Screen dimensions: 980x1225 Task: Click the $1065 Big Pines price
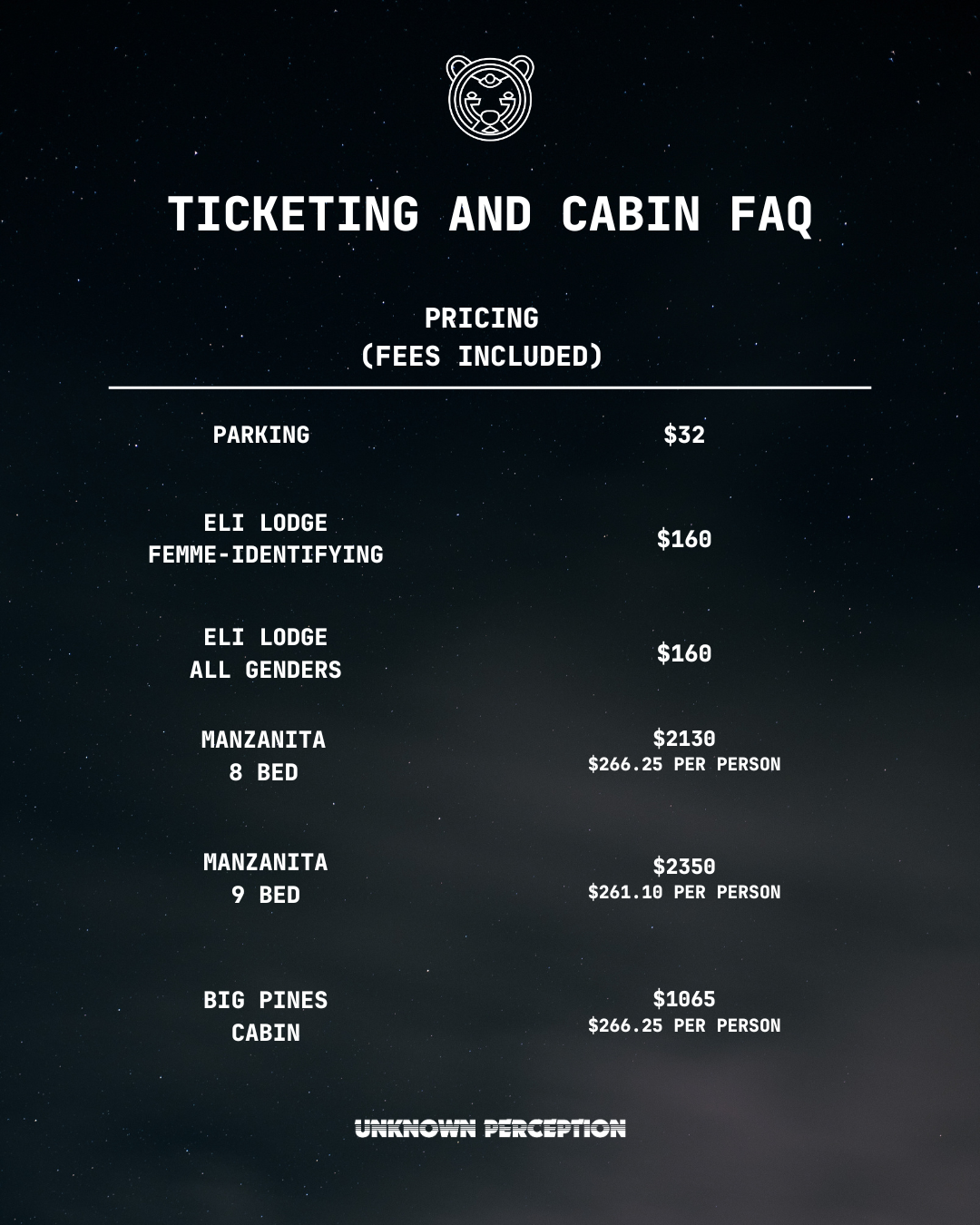click(684, 999)
